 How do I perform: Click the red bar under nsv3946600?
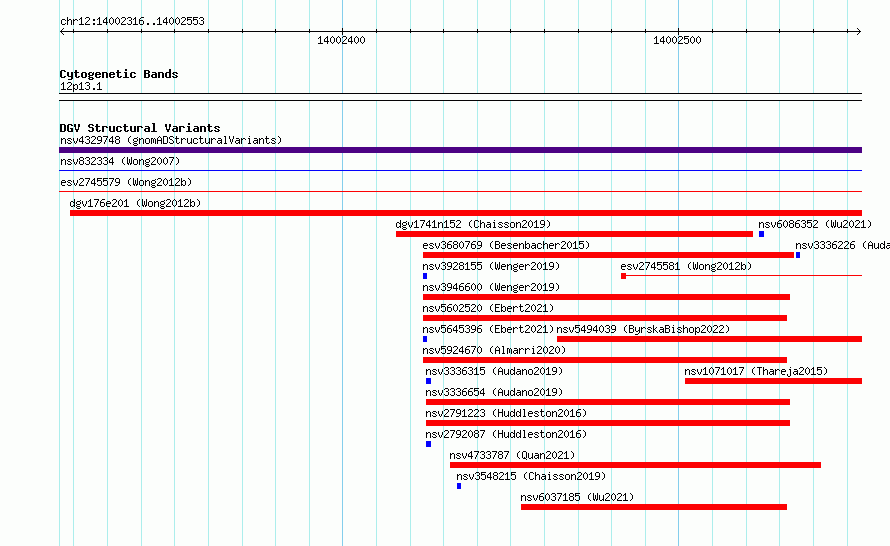[x=606, y=297]
